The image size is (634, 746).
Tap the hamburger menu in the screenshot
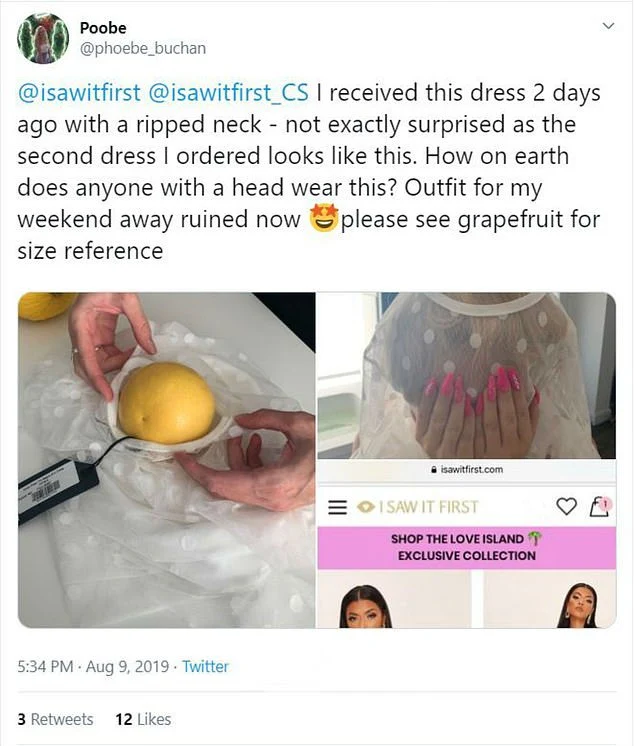tap(337, 507)
